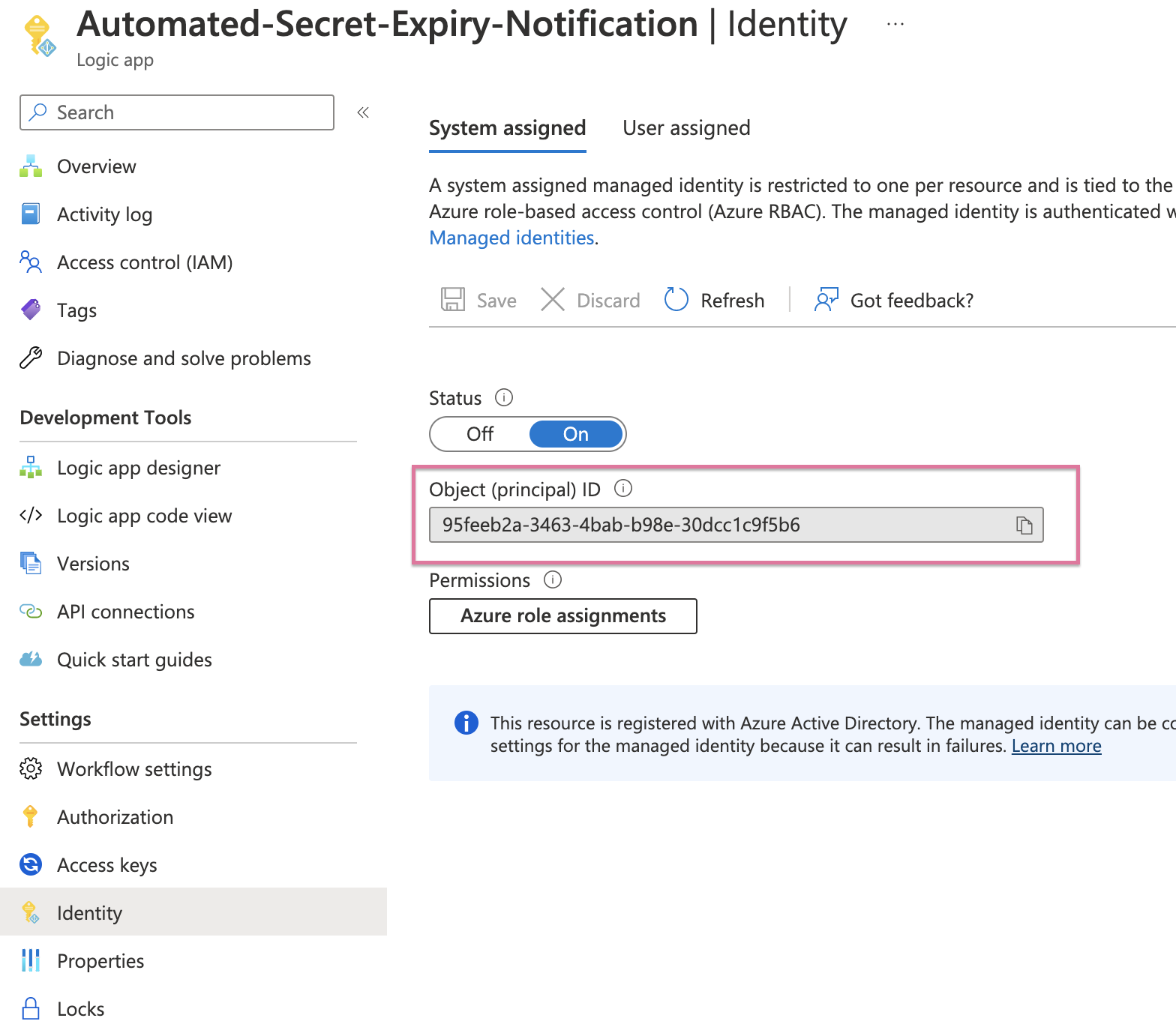1176x1036 pixels.
Task: Click Got feedback? in toolbar
Action: (x=912, y=301)
